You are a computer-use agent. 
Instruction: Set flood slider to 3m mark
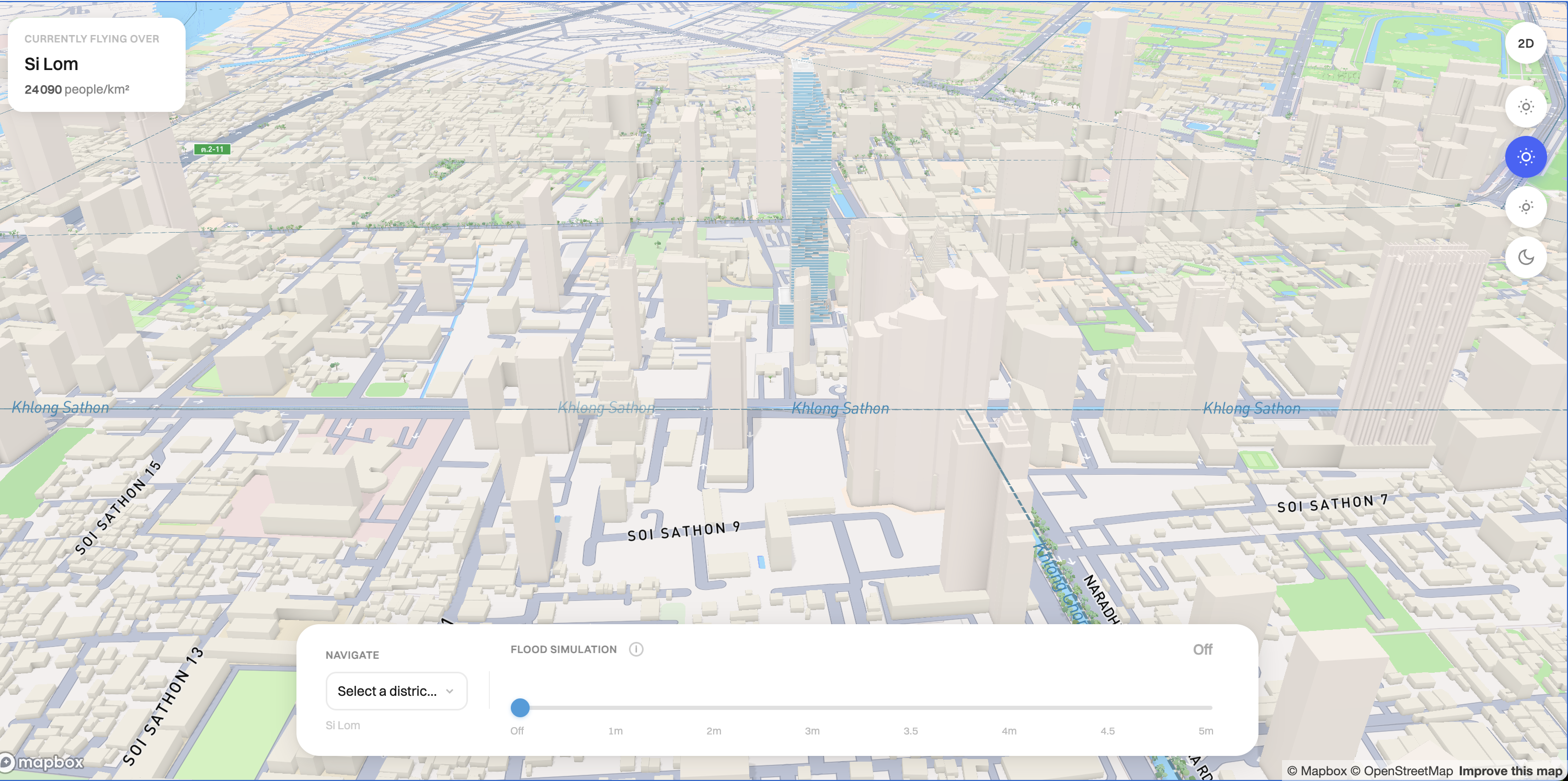click(x=812, y=730)
